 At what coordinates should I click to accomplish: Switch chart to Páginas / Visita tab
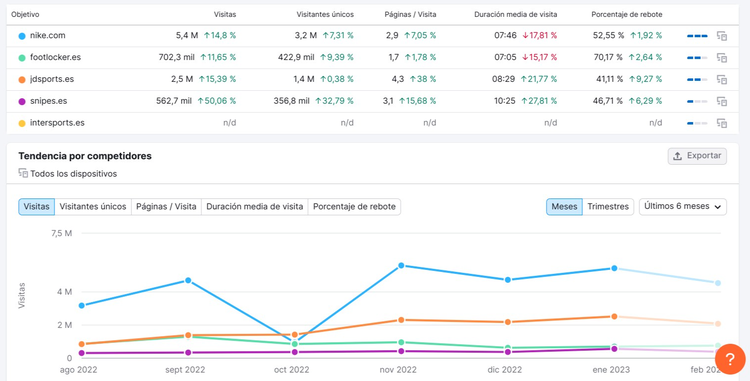166,207
